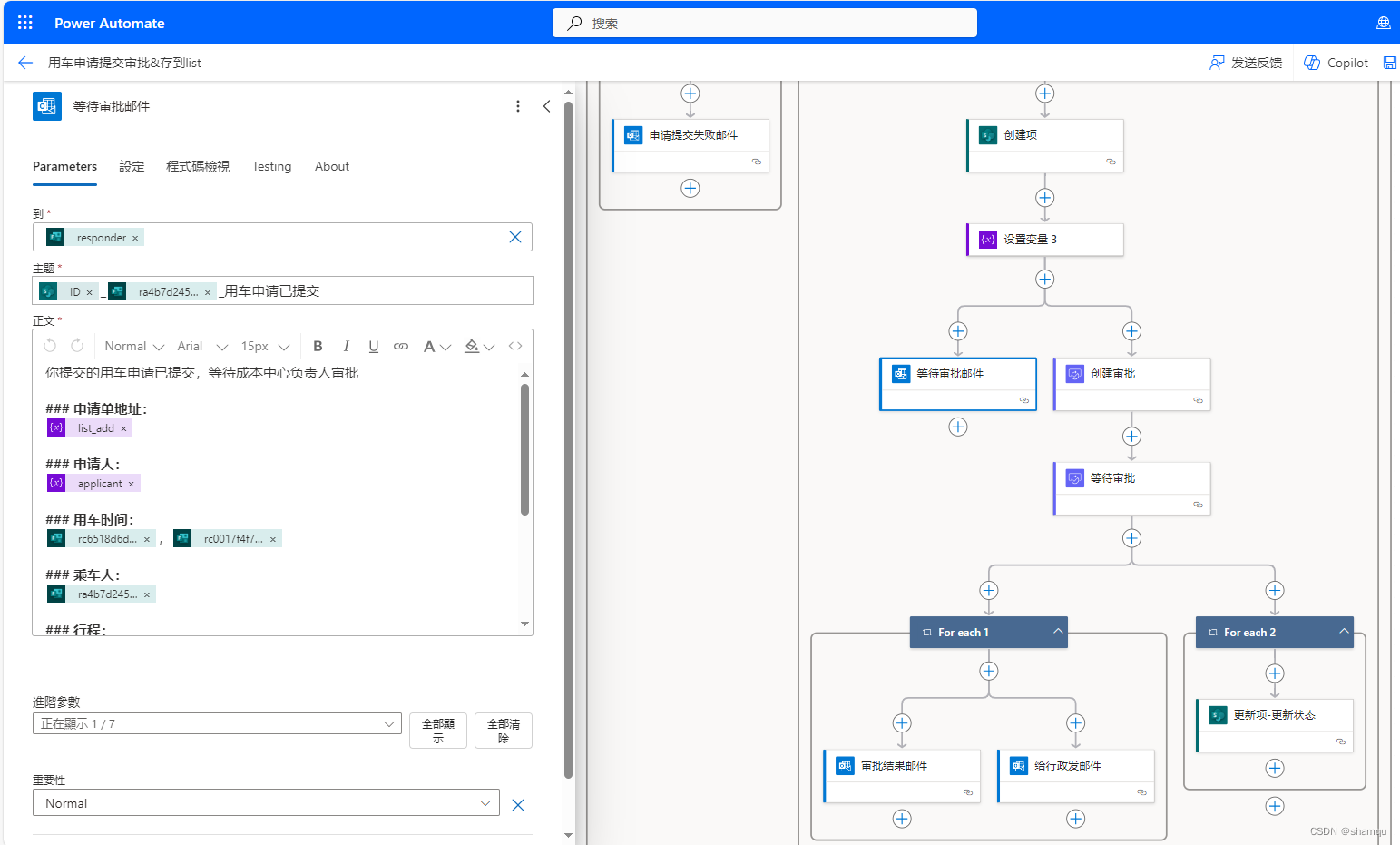
Task: Collapse the For each 1 loop
Action: [x=1057, y=632]
